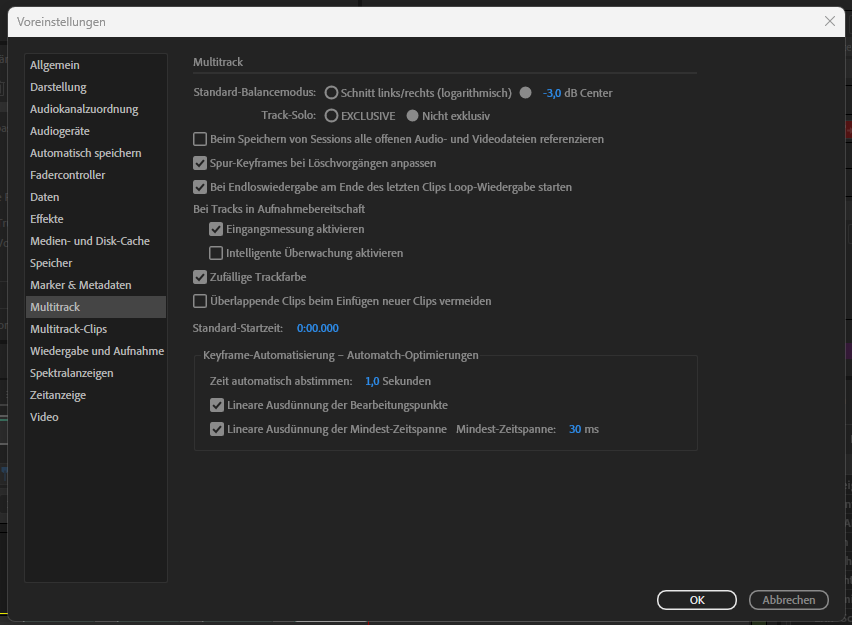Enable 'Intelligente Überwachung aktivieren'

[216, 253]
